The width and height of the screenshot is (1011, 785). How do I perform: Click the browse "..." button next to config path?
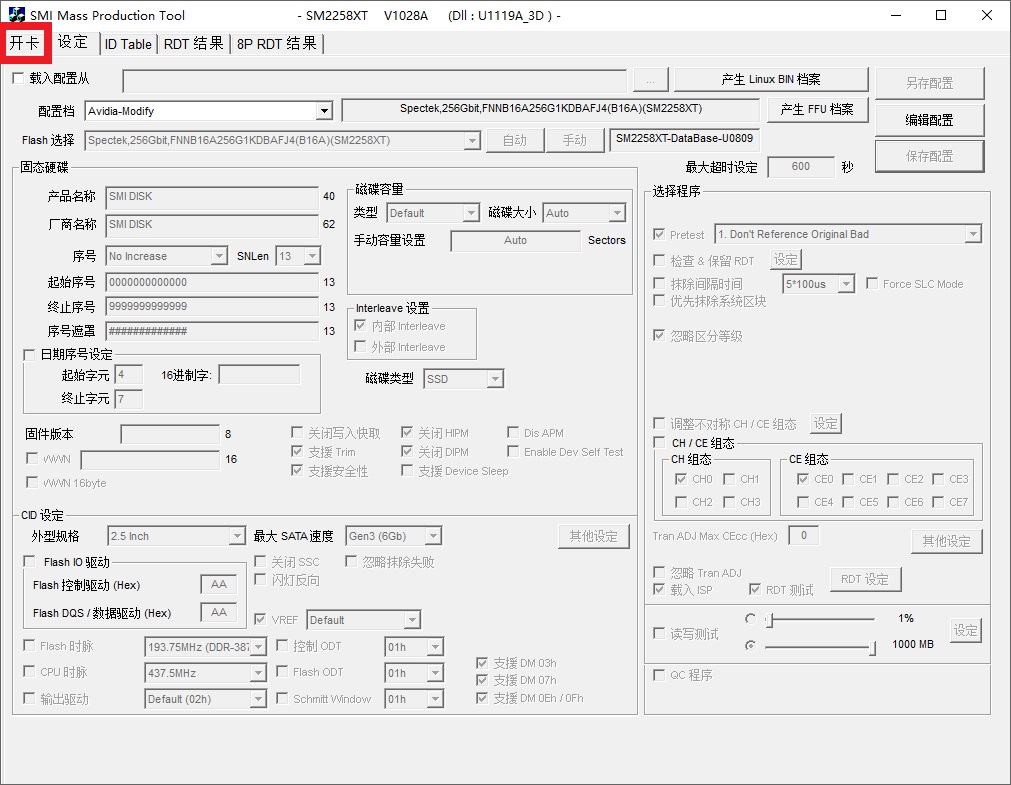click(650, 80)
